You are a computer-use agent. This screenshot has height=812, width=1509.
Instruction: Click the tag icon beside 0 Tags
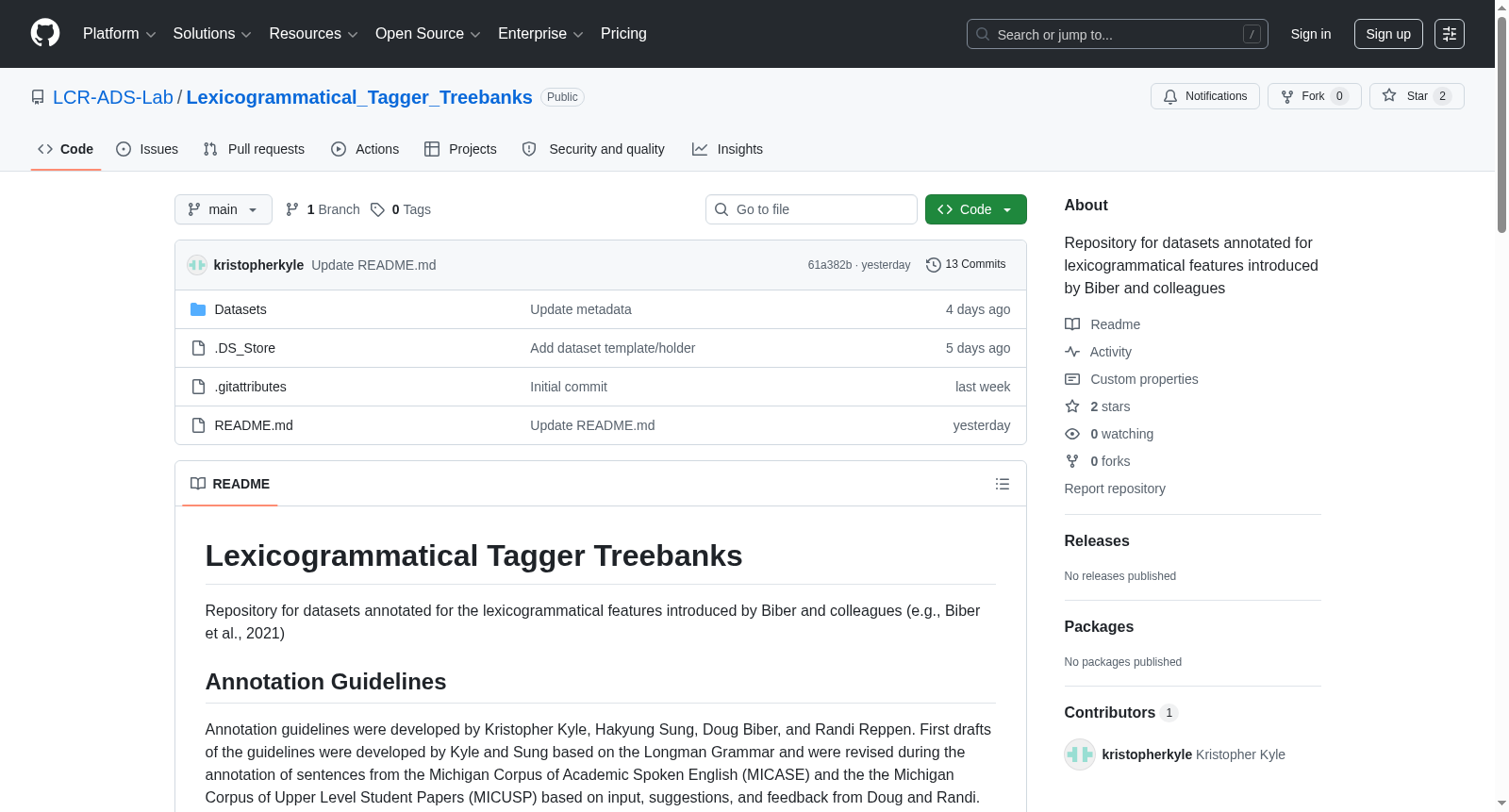[x=377, y=209]
